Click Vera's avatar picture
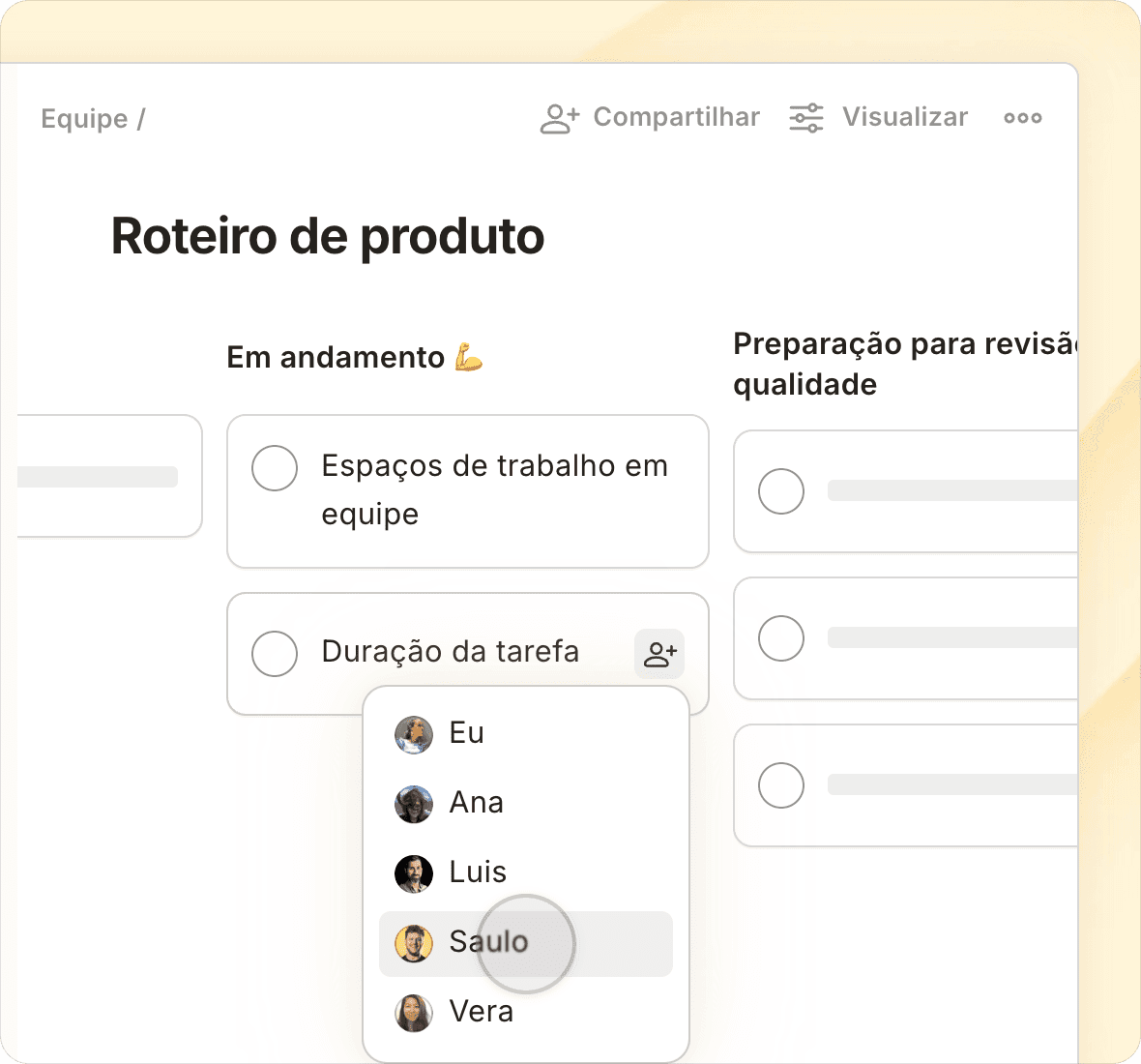The width and height of the screenshot is (1141, 1064). pyautogui.click(x=414, y=1013)
